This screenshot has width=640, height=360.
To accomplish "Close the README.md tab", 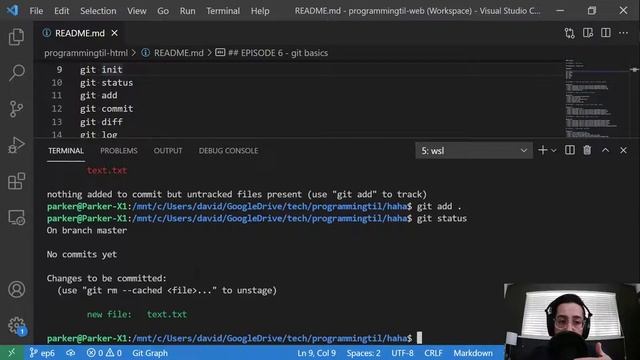I will [115, 33].
